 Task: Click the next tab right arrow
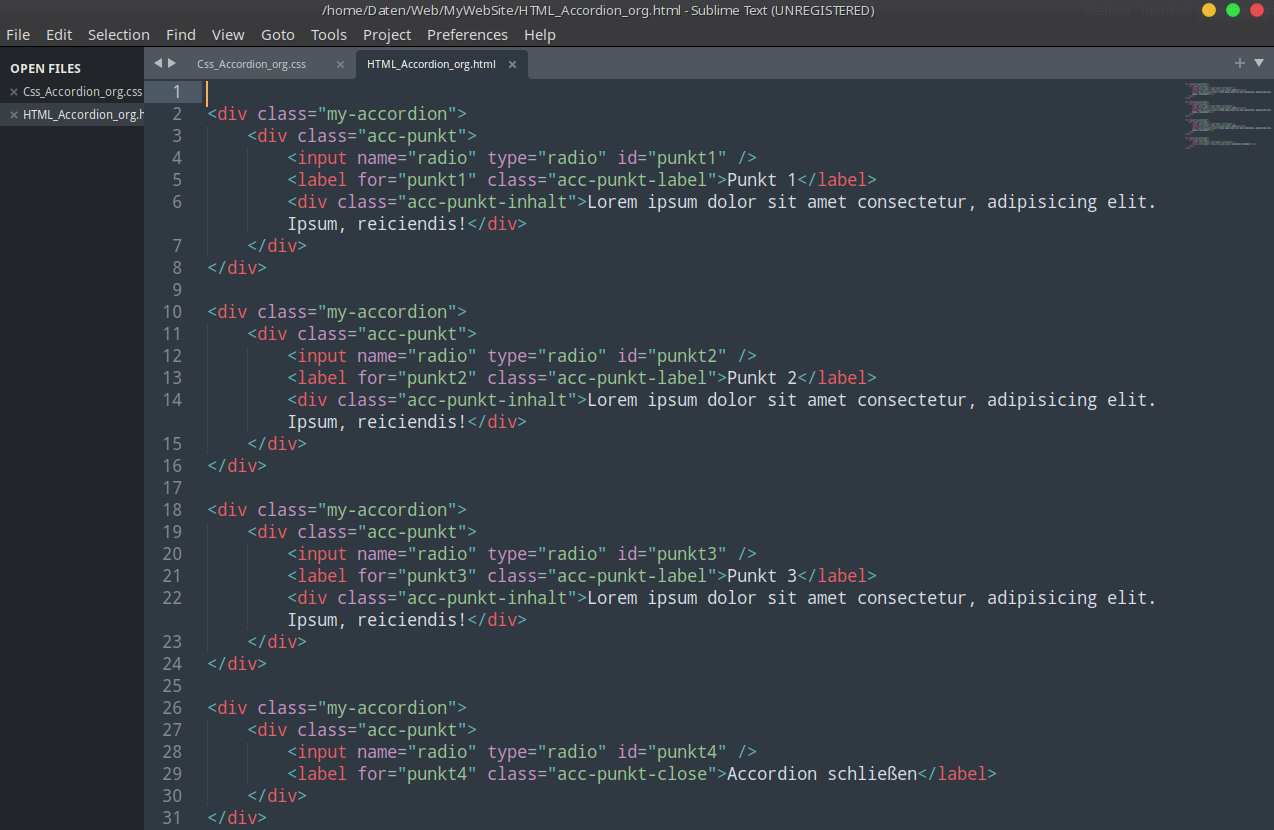pyautogui.click(x=172, y=63)
